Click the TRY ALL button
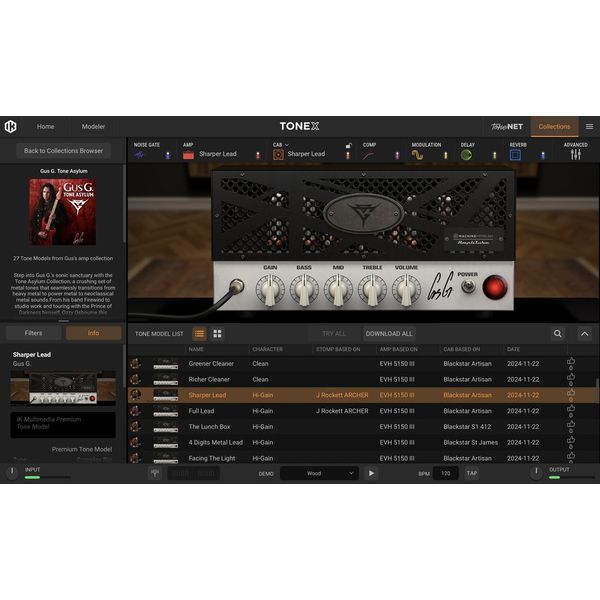The width and height of the screenshot is (600, 600). 334,334
